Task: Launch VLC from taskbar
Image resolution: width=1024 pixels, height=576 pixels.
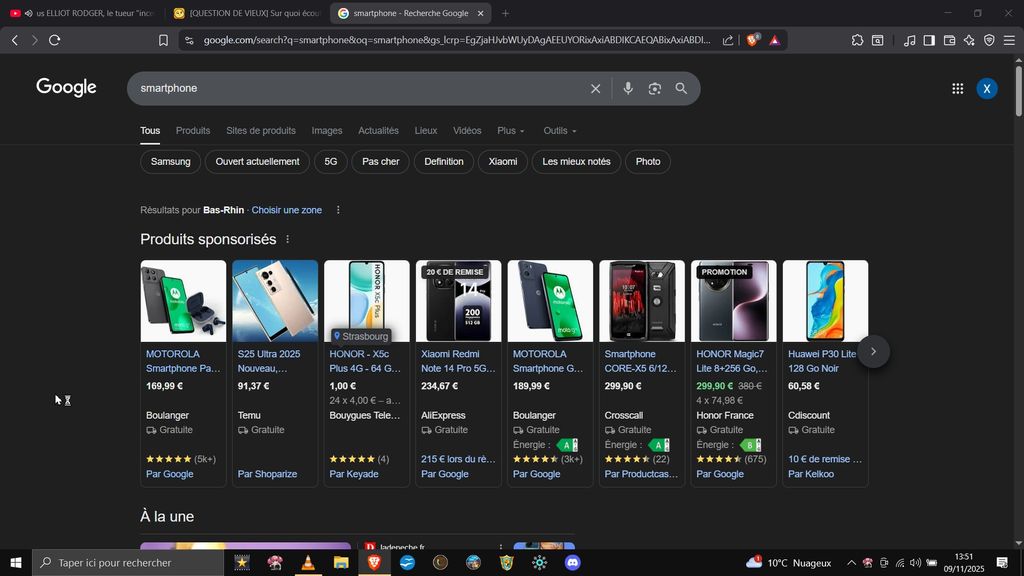Action: (307, 563)
